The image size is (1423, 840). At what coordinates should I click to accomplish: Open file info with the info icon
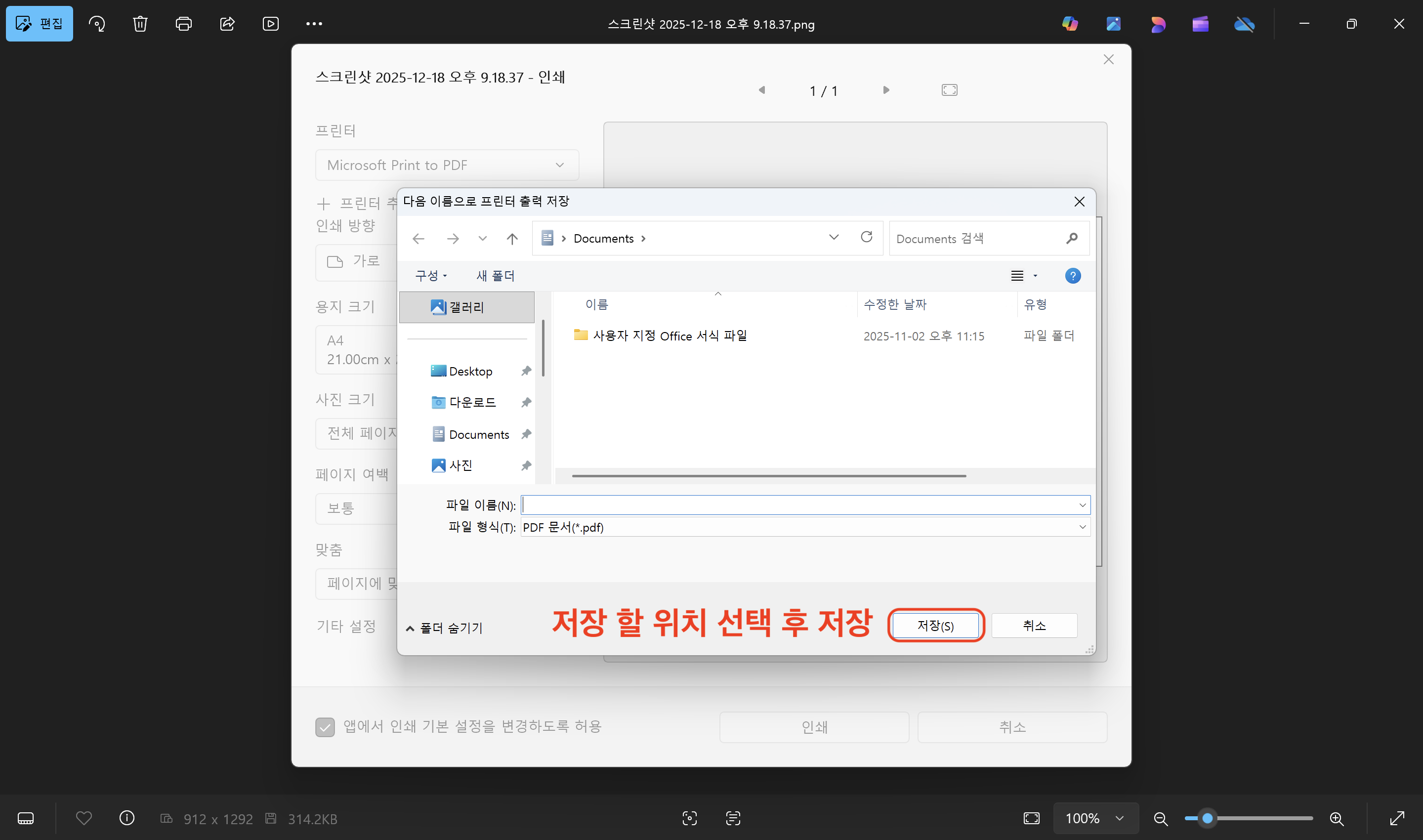[127, 818]
